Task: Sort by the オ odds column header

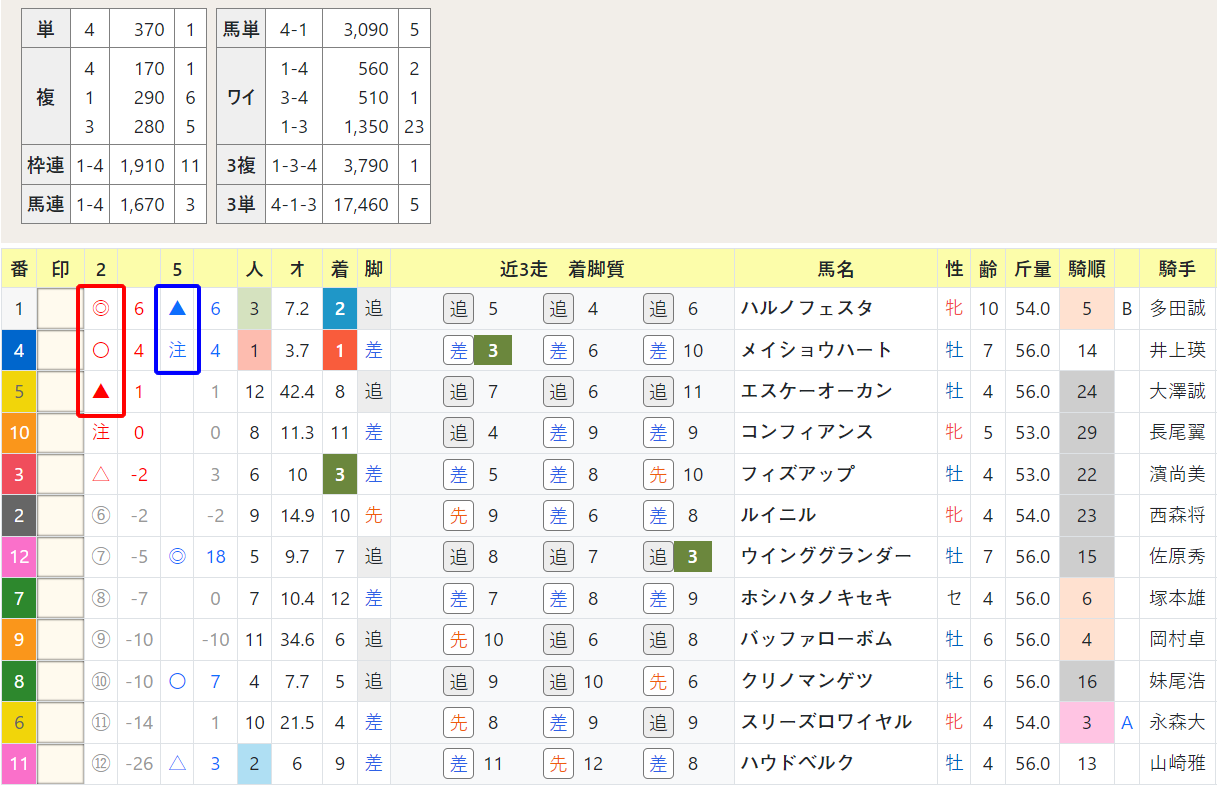Action: pyautogui.click(x=297, y=269)
